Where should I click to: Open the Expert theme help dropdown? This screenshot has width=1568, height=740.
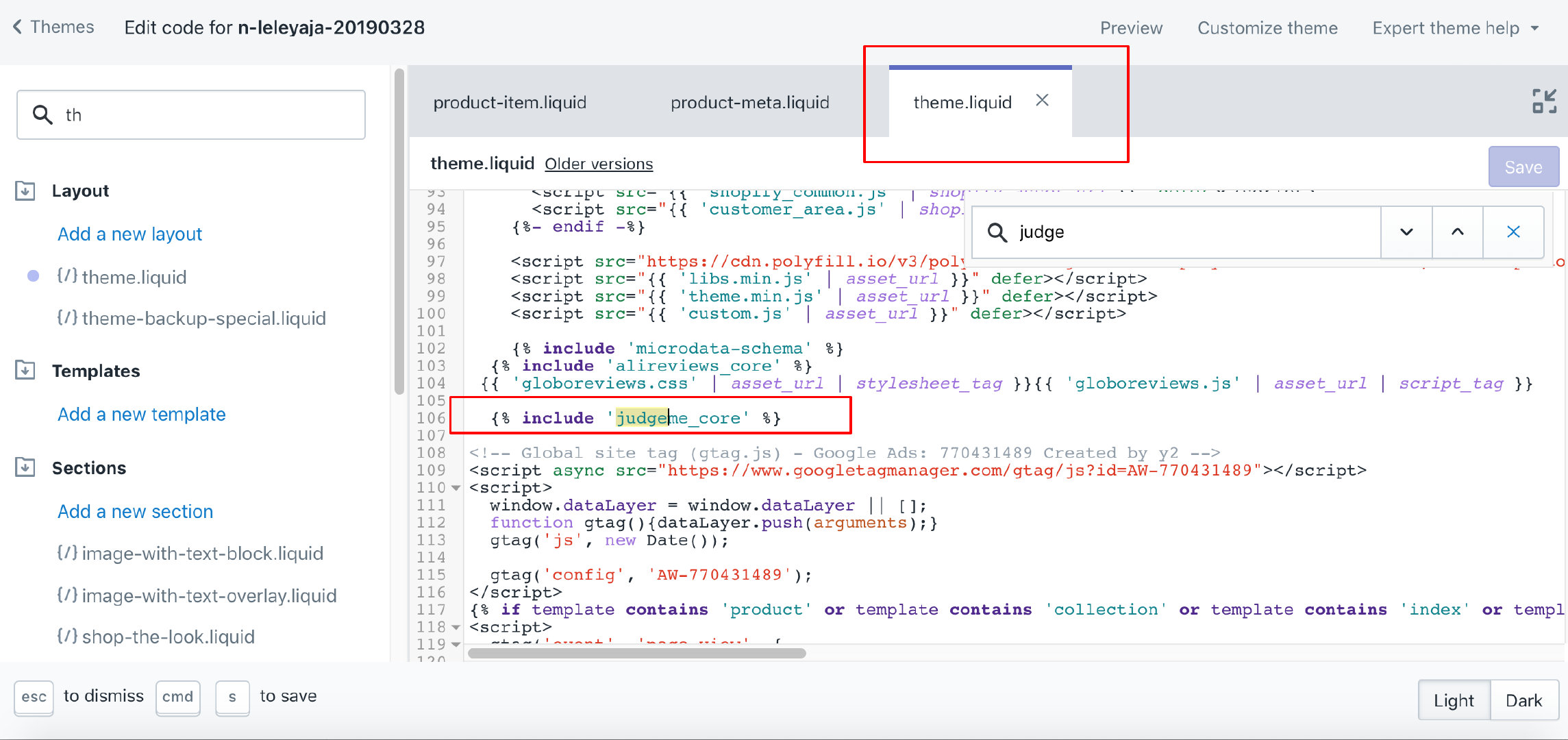click(x=1456, y=28)
